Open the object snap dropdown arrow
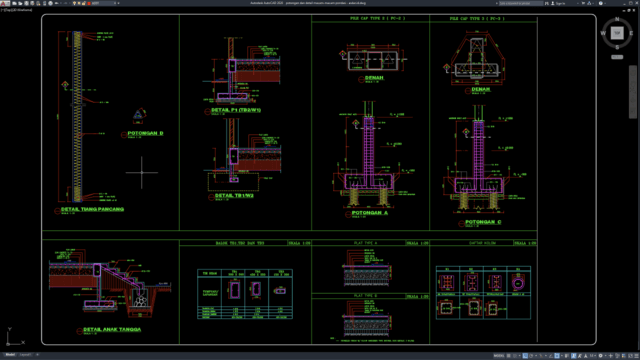640x360 pixels. (x=562, y=356)
